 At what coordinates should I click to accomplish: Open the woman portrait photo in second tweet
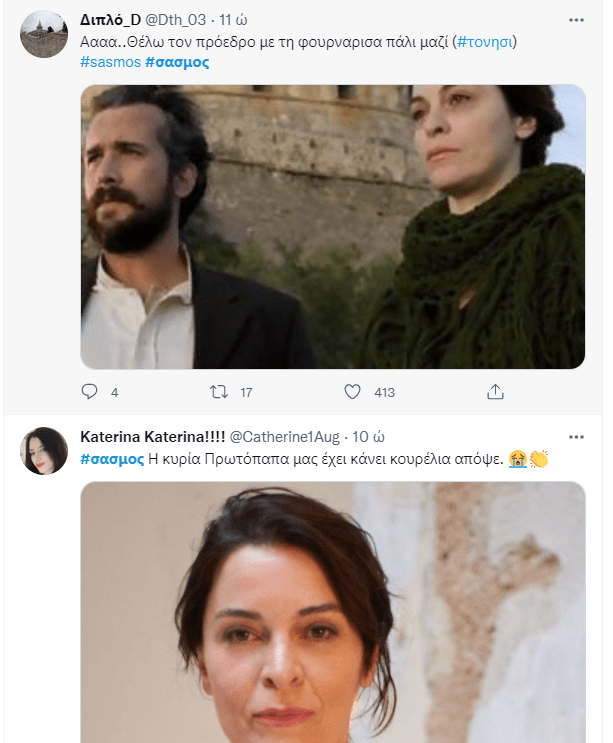(x=332, y=612)
